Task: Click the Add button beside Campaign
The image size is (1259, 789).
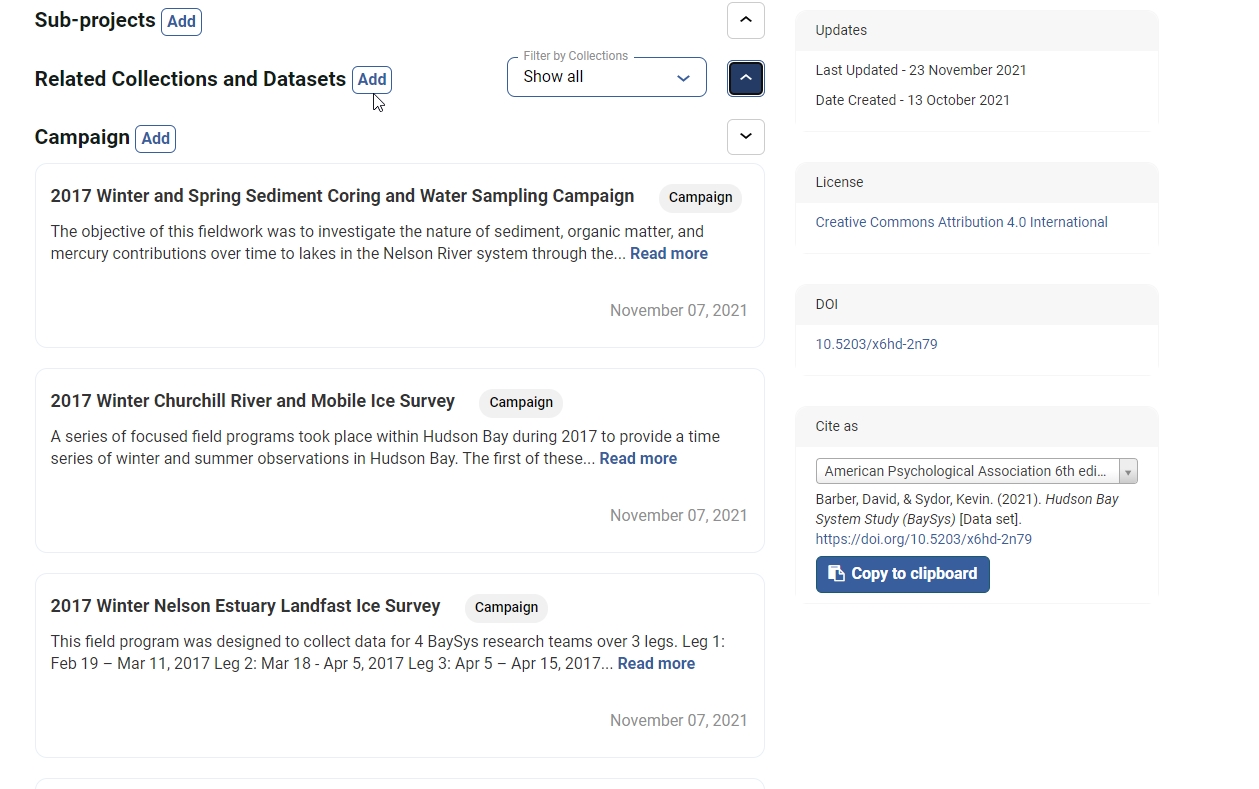Action: pos(155,139)
